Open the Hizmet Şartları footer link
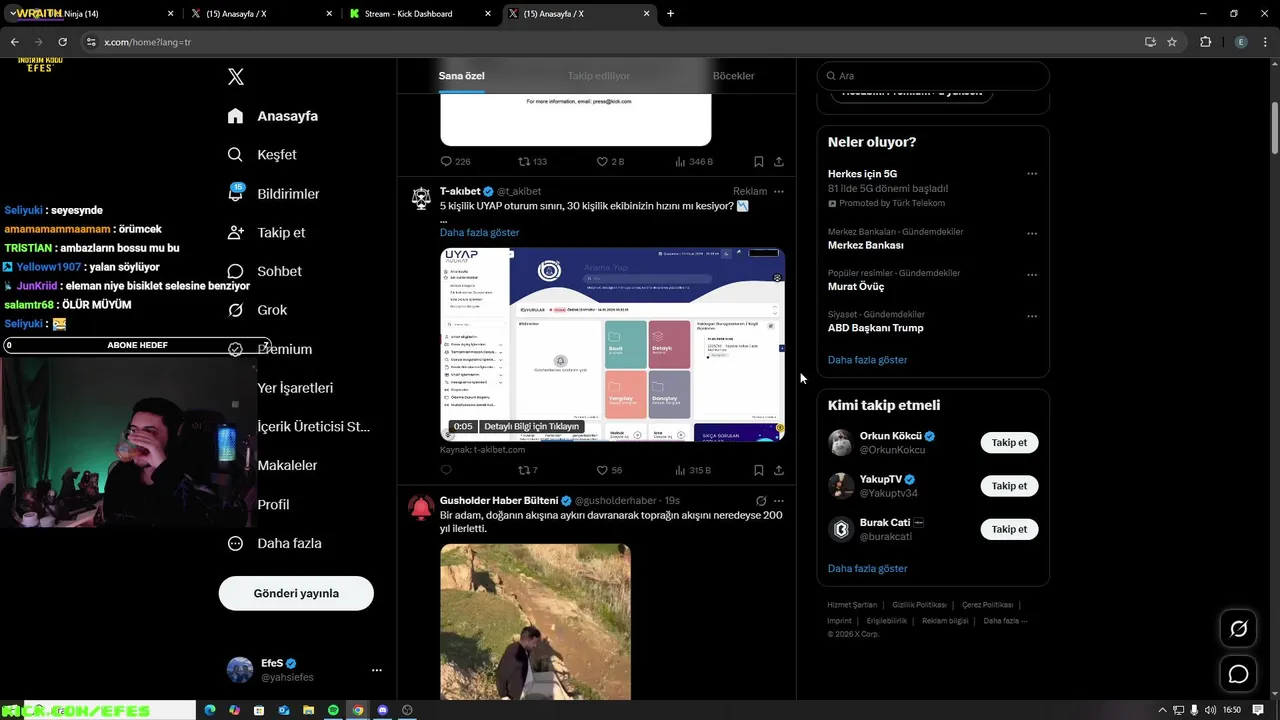The image size is (1280, 720). pyautogui.click(x=852, y=605)
